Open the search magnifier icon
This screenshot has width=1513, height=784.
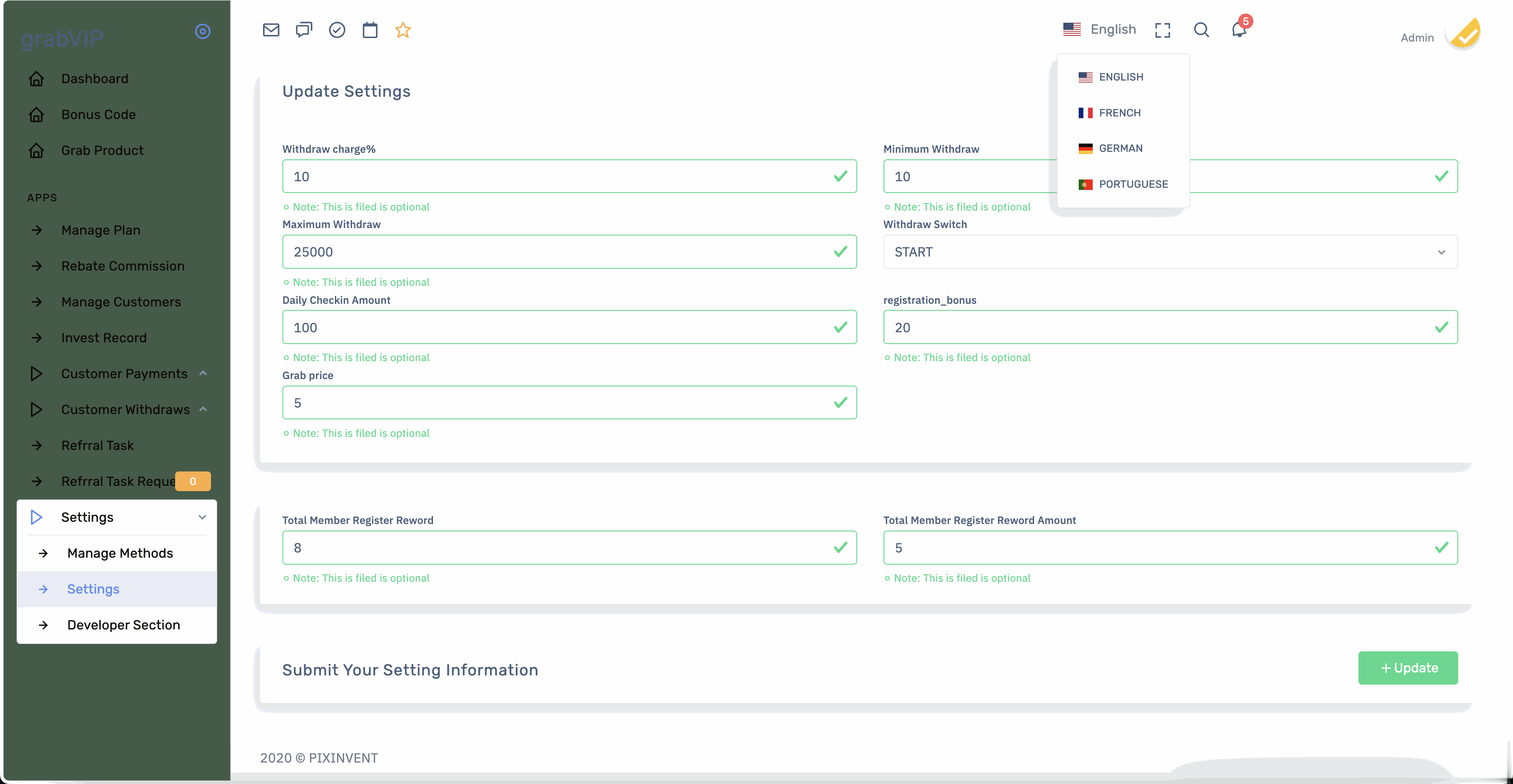click(x=1201, y=30)
